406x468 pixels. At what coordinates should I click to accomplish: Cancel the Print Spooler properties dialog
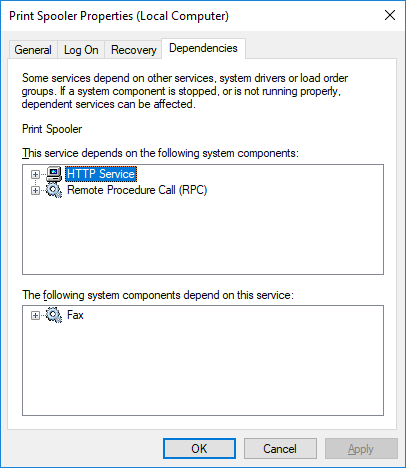tap(280, 449)
